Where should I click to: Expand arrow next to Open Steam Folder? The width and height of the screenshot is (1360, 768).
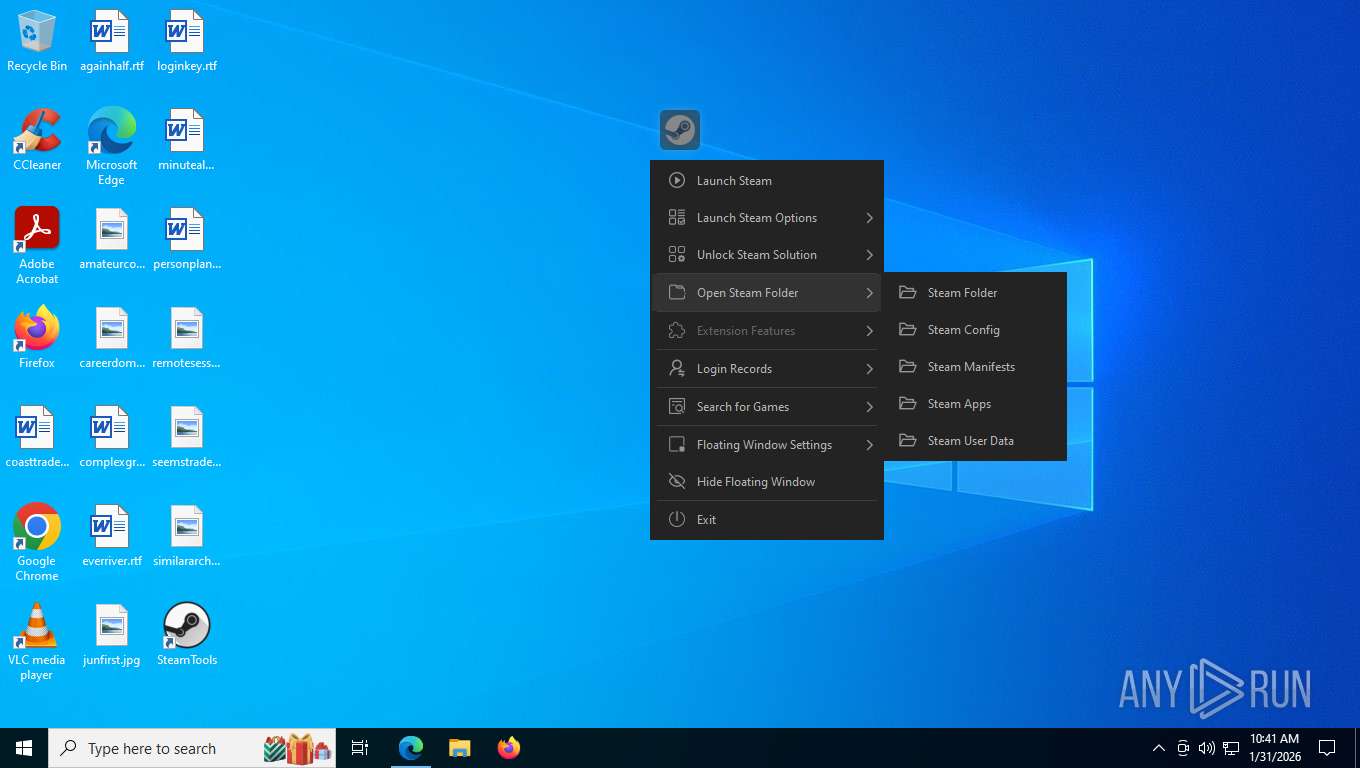click(x=869, y=293)
